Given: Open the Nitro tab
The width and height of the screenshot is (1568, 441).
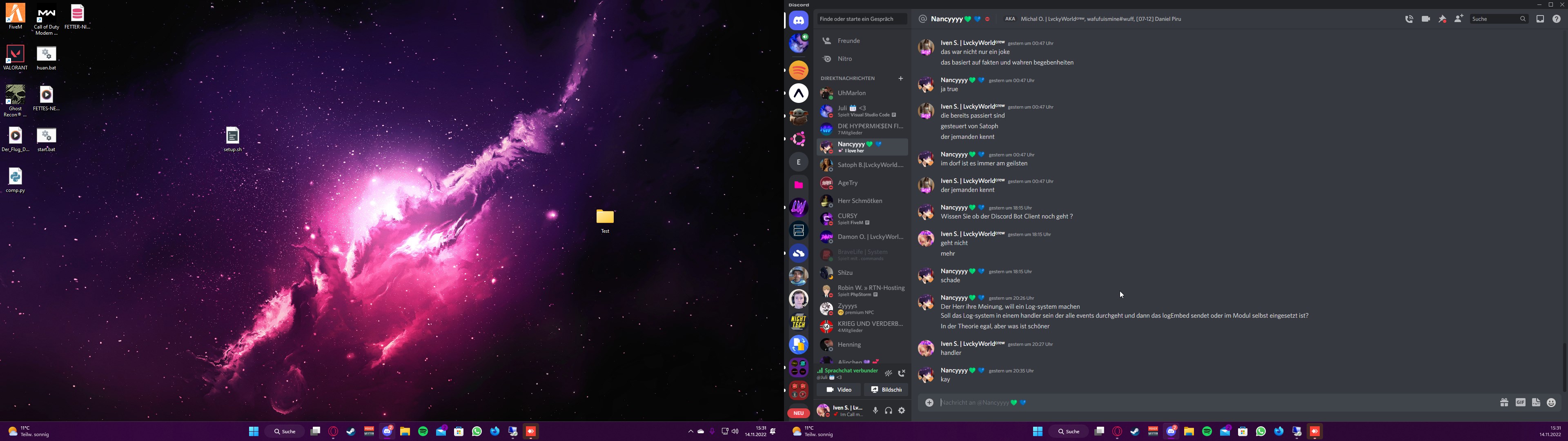Looking at the screenshot, I should 845,59.
